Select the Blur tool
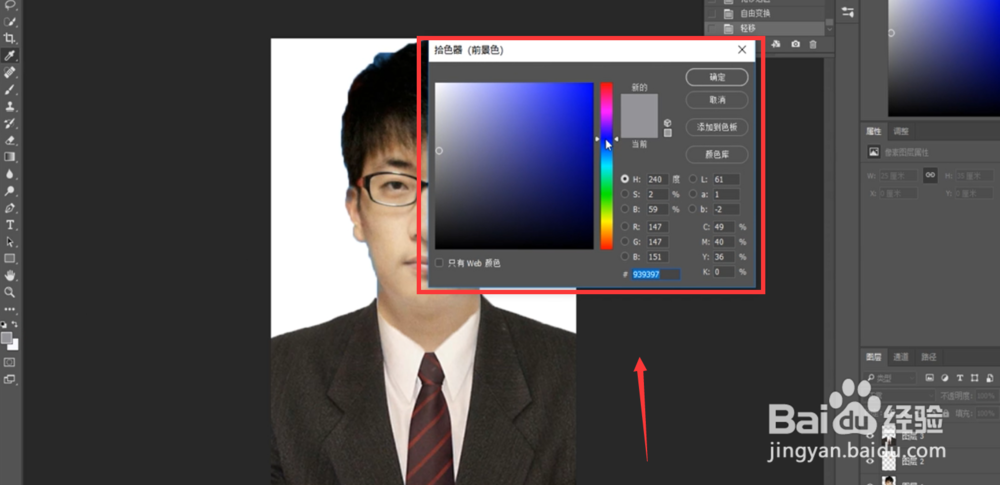Image resolution: width=1000 pixels, height=485 pixels. coord(10,174)
